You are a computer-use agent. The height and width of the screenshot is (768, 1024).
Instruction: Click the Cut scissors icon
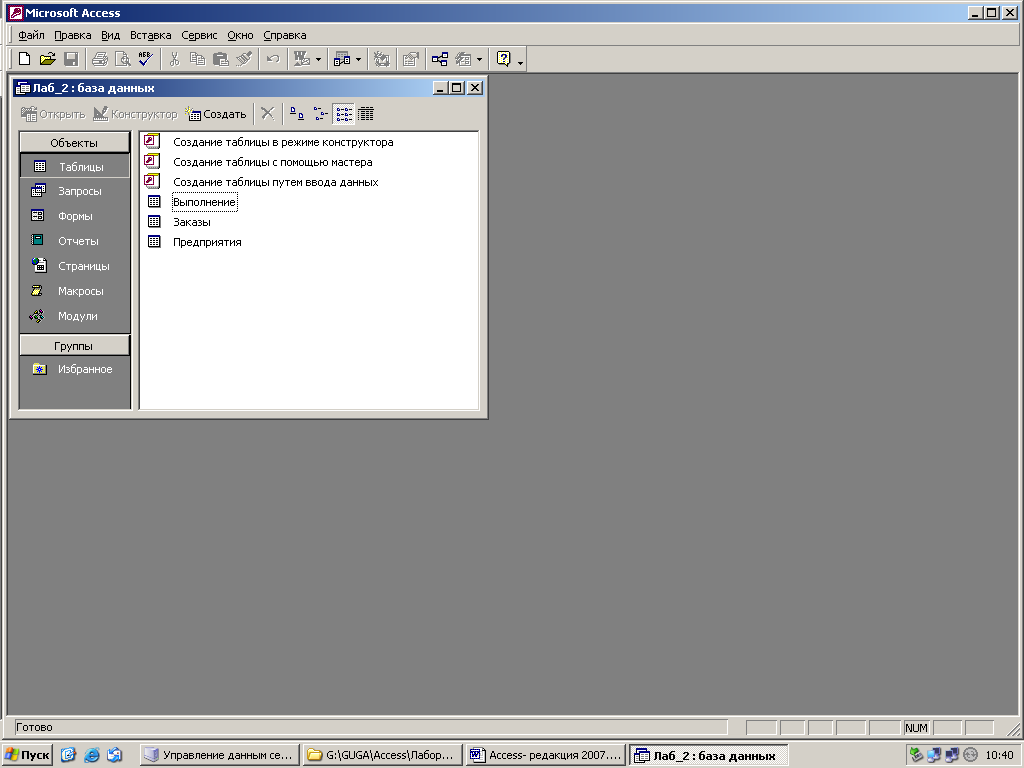pyautogui.click(x=174, y=59)
